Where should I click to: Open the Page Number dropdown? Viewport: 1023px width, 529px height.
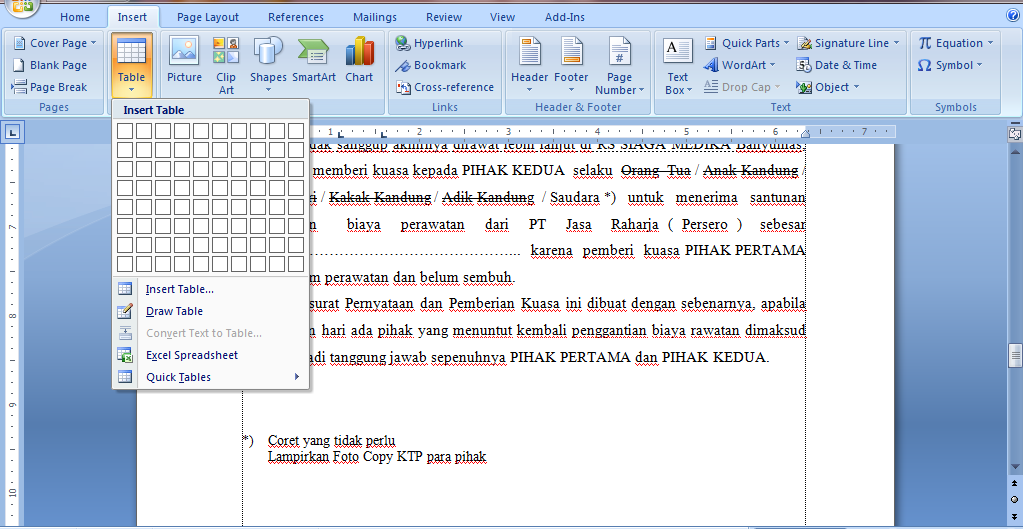pyautogui.click(x=619, y=65)
